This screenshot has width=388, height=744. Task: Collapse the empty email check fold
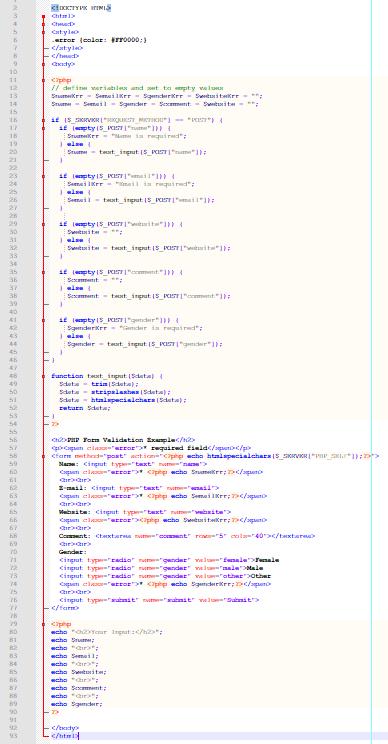click(x=43, y=176)
